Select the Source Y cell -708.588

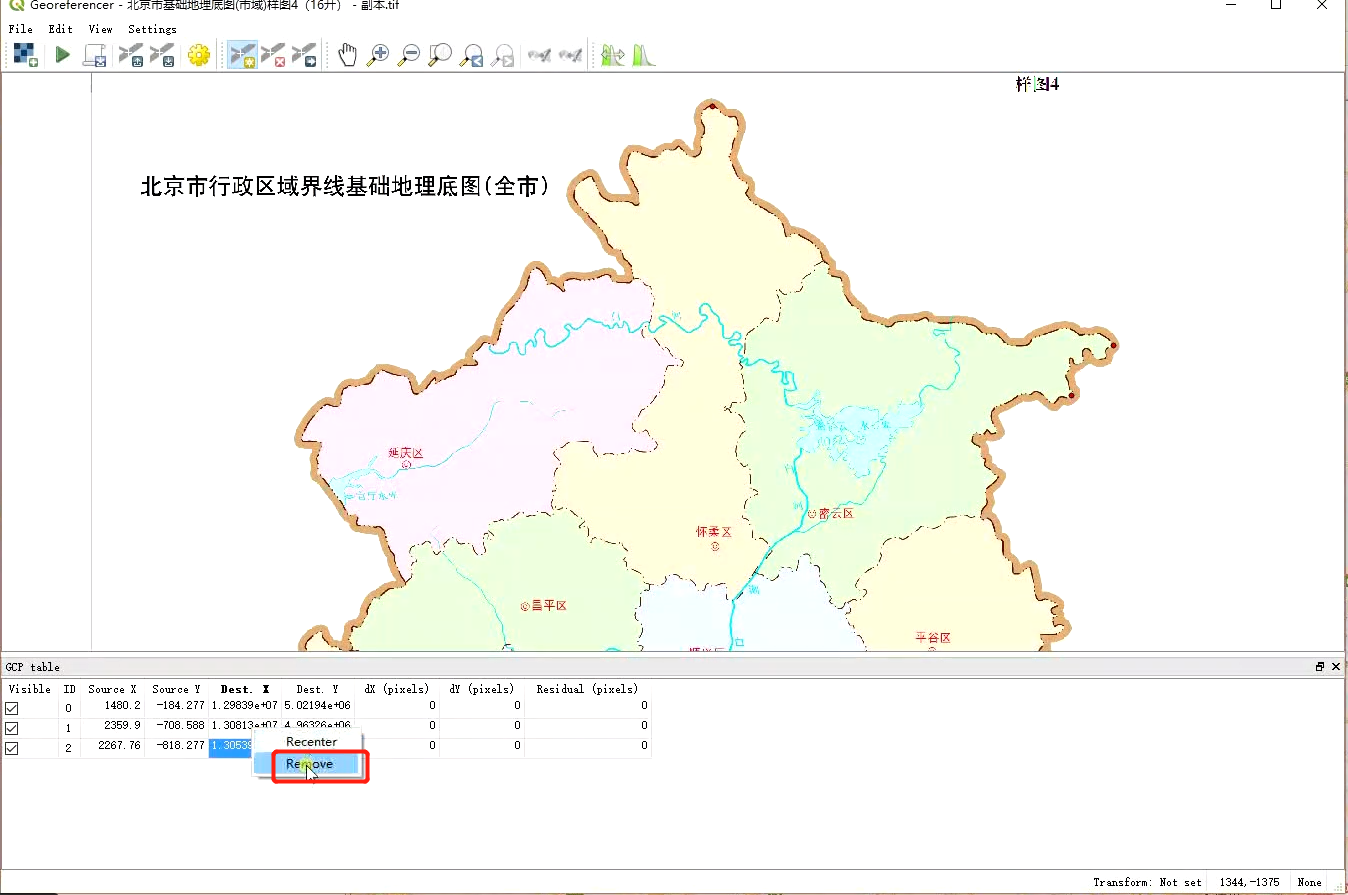(x=177, y=726)
